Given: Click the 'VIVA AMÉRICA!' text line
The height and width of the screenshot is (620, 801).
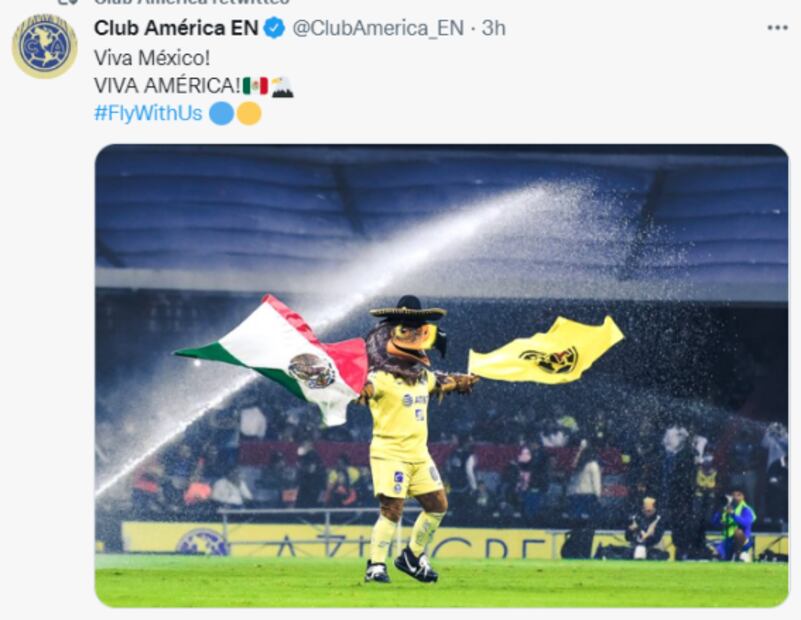Looking at the screenshot, I should point(167,86).
